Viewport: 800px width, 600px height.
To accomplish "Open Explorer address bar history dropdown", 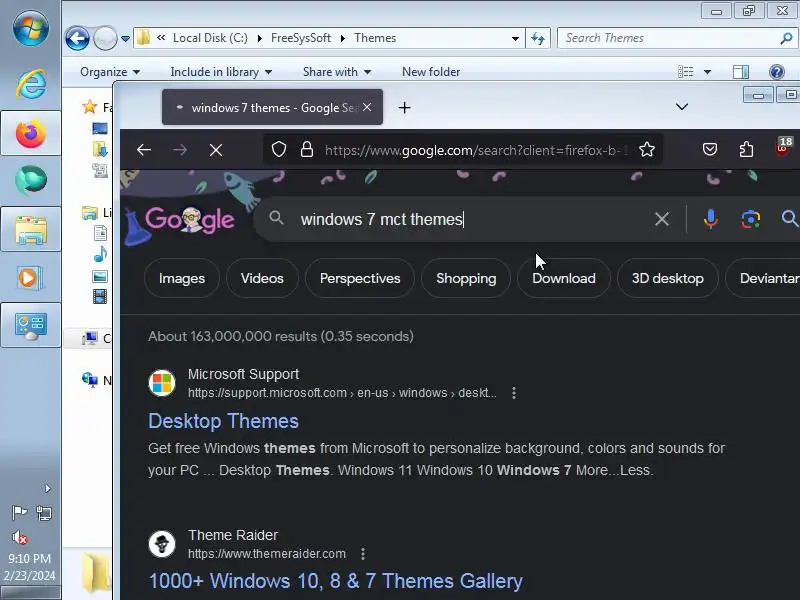I will coord(515,39).
